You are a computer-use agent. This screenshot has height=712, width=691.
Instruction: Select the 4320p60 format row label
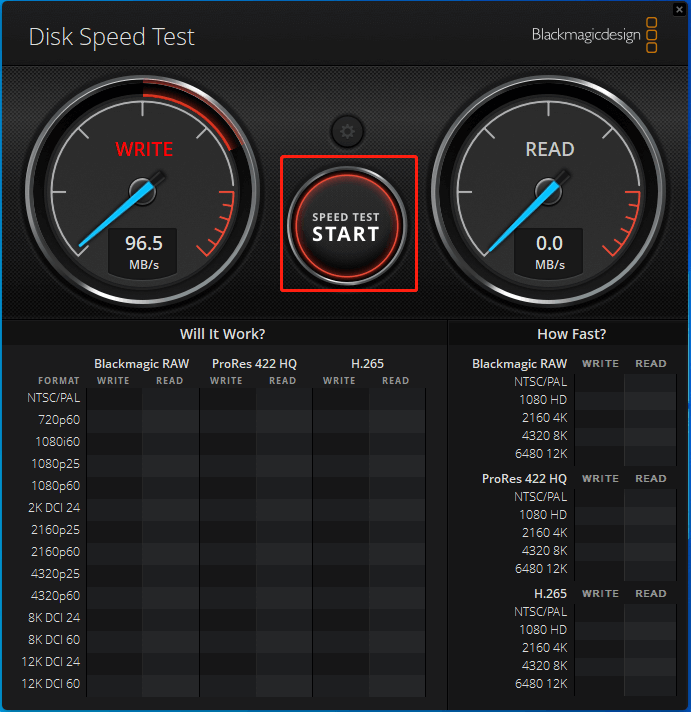[x=55, y=595]
